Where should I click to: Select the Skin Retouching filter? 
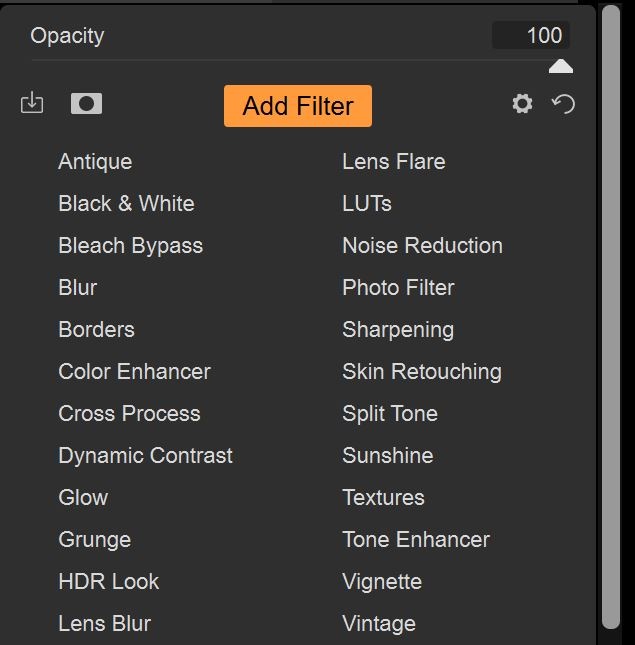click(422, 372)
